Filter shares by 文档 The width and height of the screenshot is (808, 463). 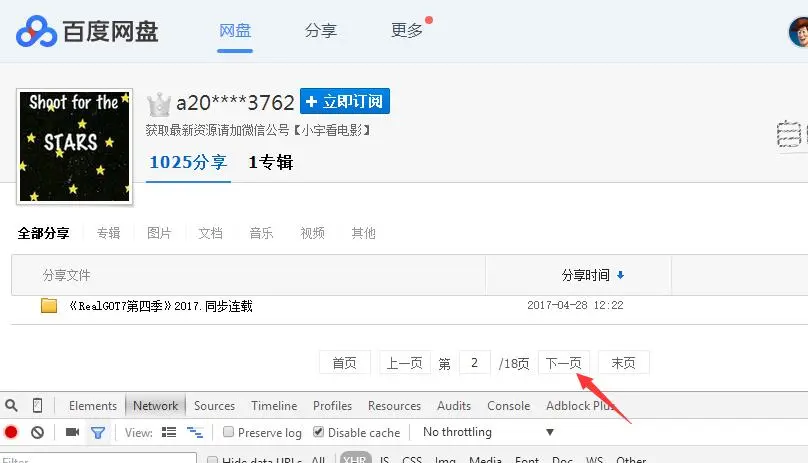pyautogui.click(x=210, y=233)
